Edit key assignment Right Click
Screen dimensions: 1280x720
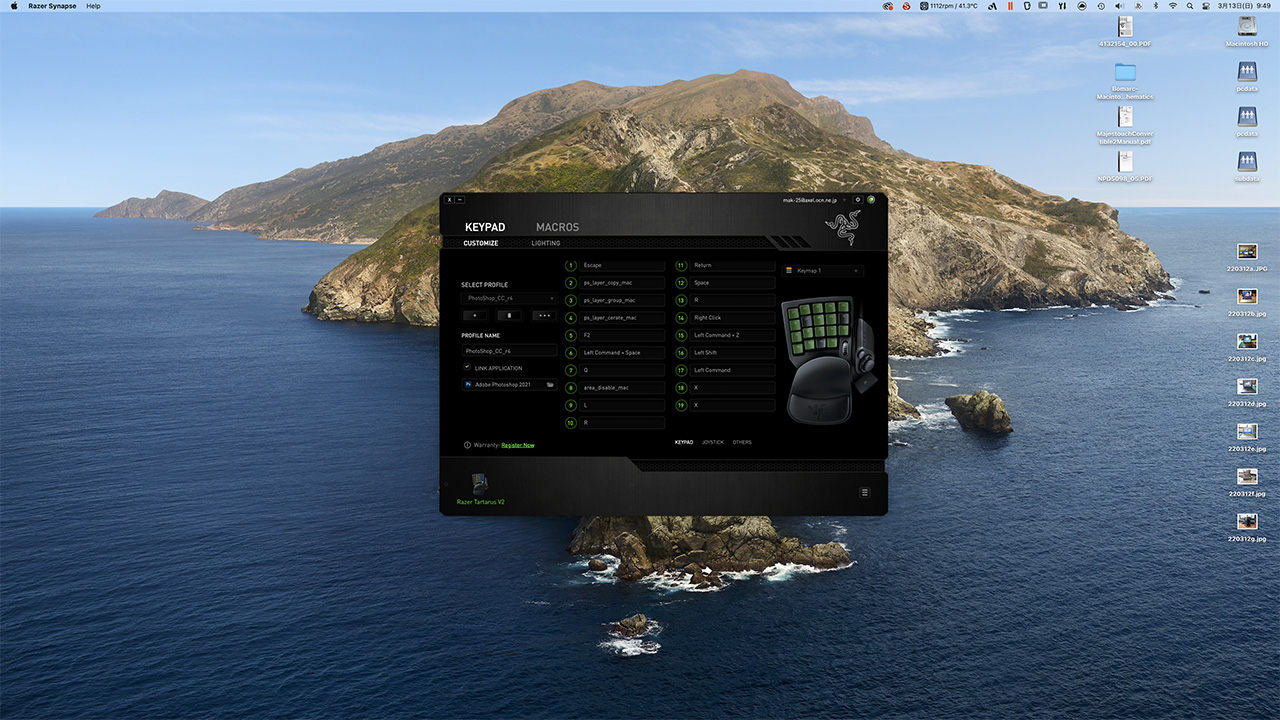(733, 318)
